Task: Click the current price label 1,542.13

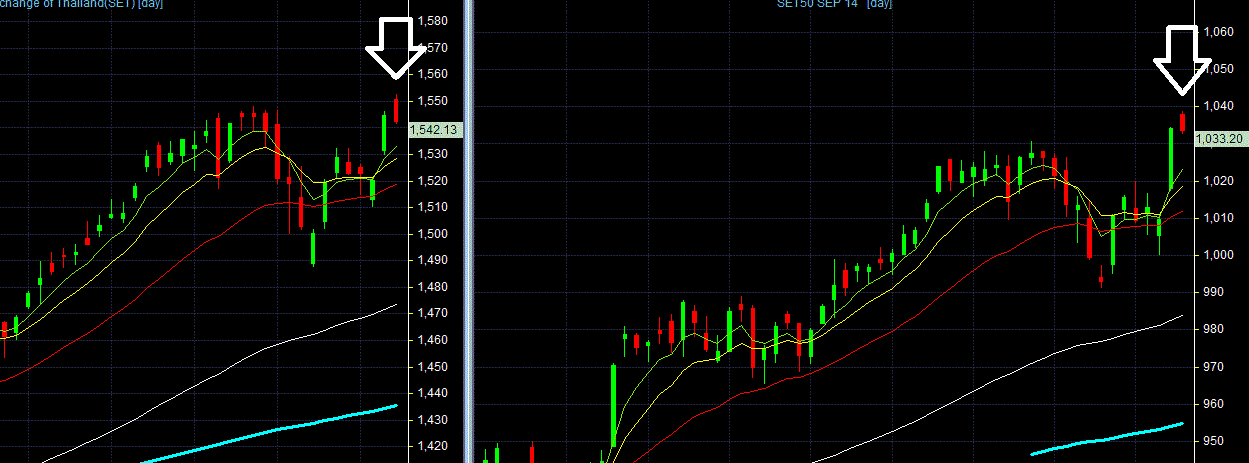Action: 433,130
